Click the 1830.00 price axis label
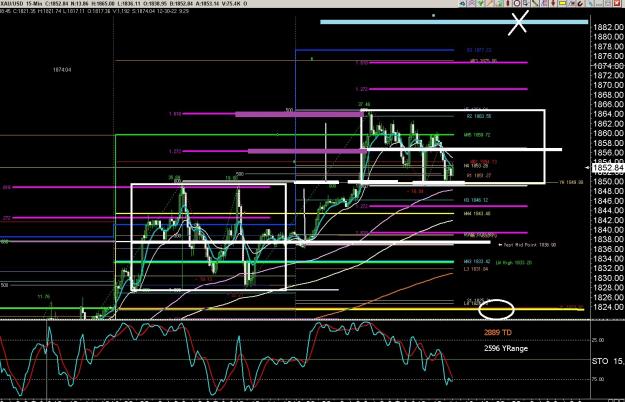Viewport: 625px width, 402px height. (x=608, y=278)
